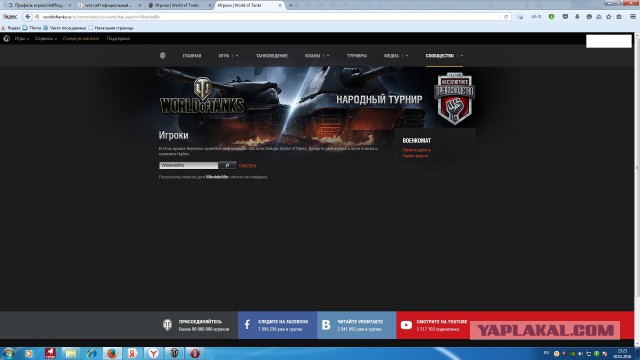640x360 pixels.
Task: Expand the СООБЩЕСТВО submenu arrow
Action: tap(462, 56)
